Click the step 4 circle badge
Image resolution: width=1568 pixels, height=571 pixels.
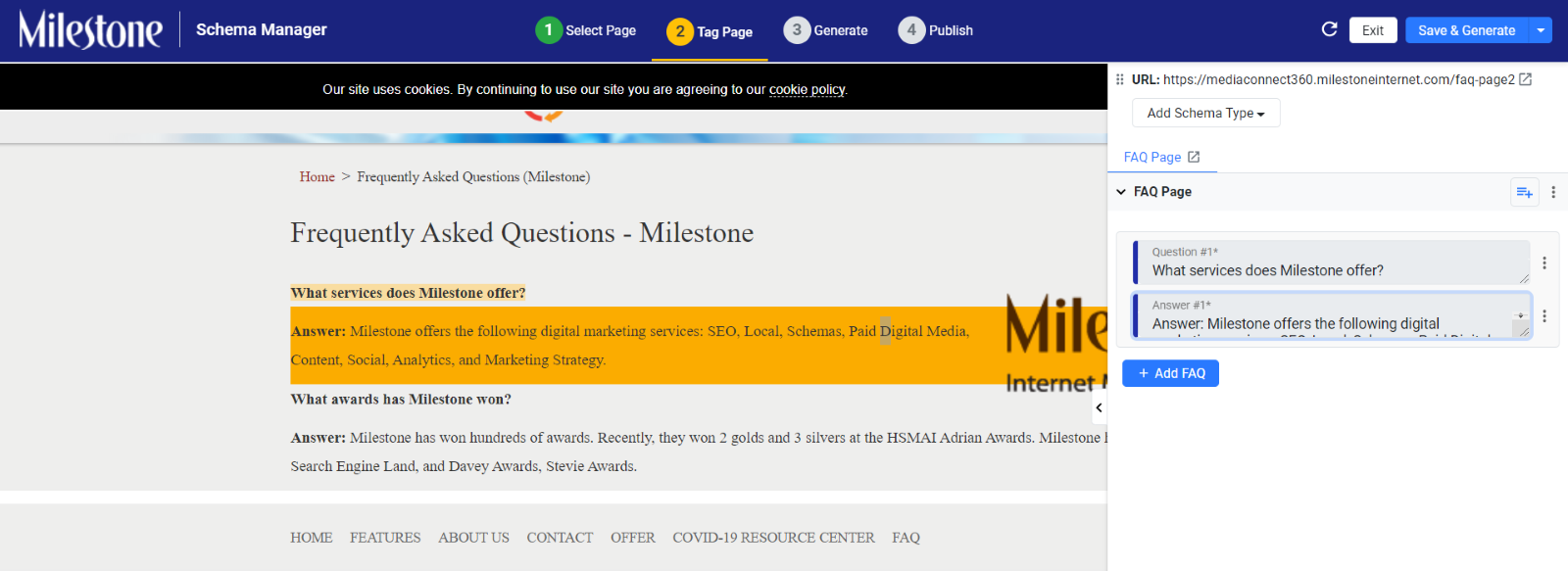click(x=911, y=30)
